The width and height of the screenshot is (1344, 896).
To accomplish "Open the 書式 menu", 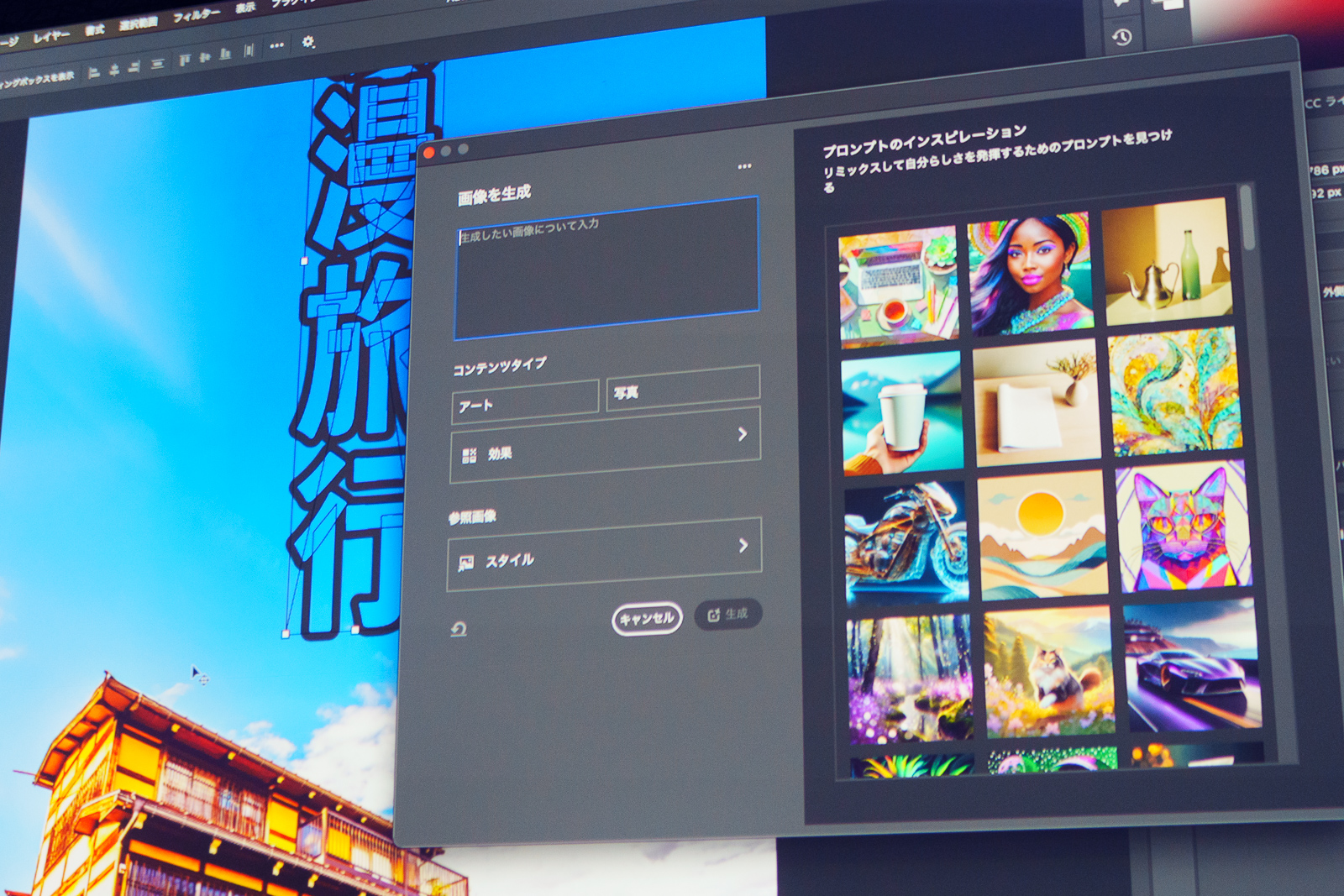I will (94, 30).
